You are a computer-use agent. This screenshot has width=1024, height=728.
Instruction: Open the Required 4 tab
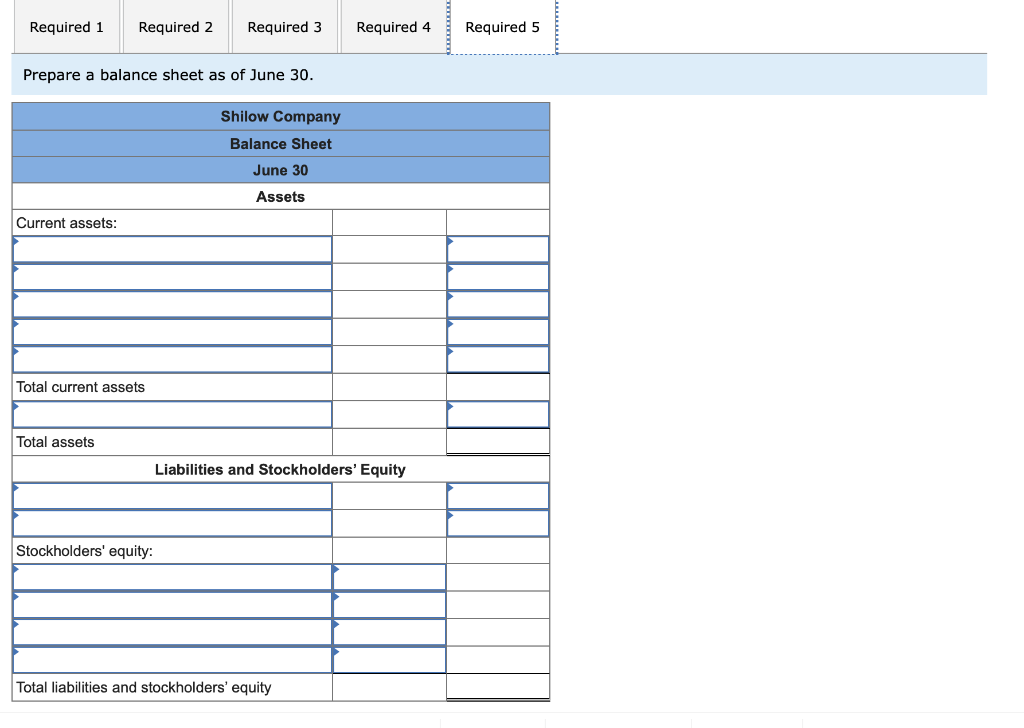coord(393,27)
